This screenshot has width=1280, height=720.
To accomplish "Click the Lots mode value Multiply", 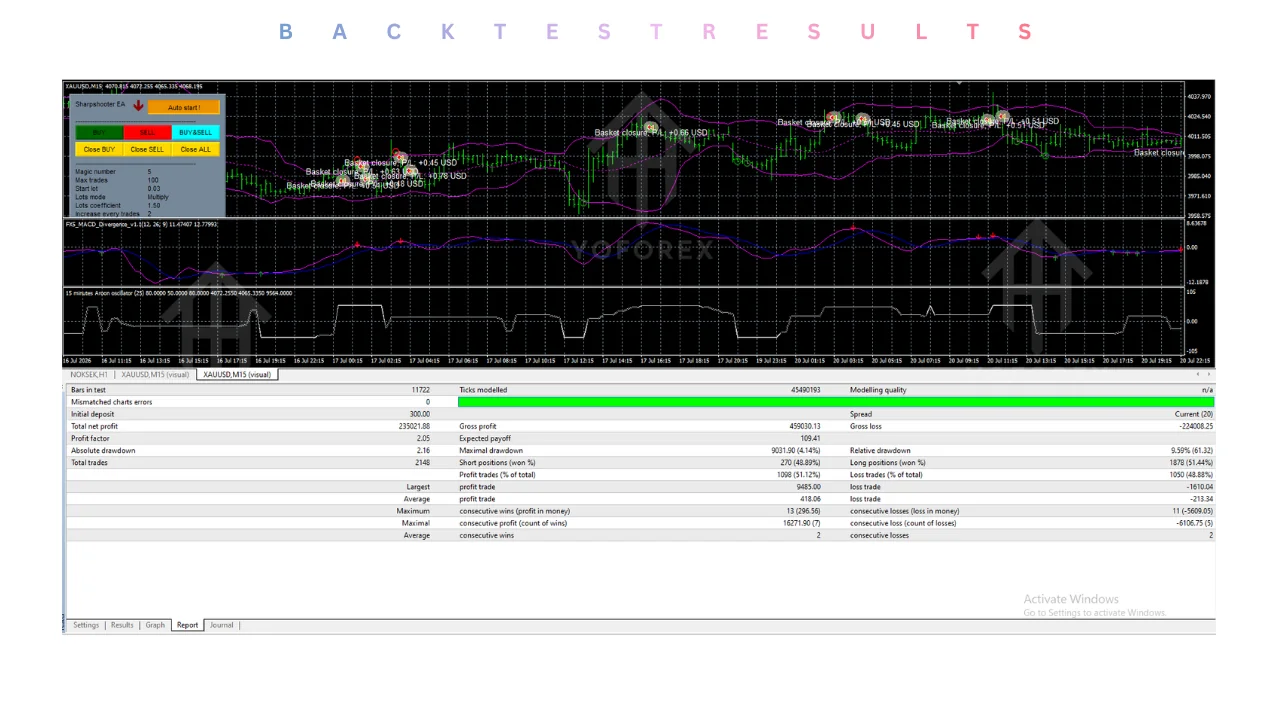I will click(x=158, y=197).
